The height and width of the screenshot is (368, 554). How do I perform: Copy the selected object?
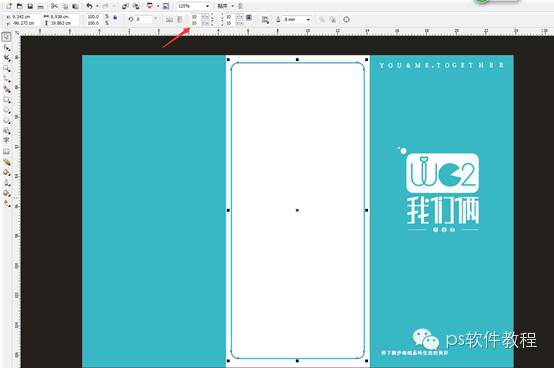65,6
